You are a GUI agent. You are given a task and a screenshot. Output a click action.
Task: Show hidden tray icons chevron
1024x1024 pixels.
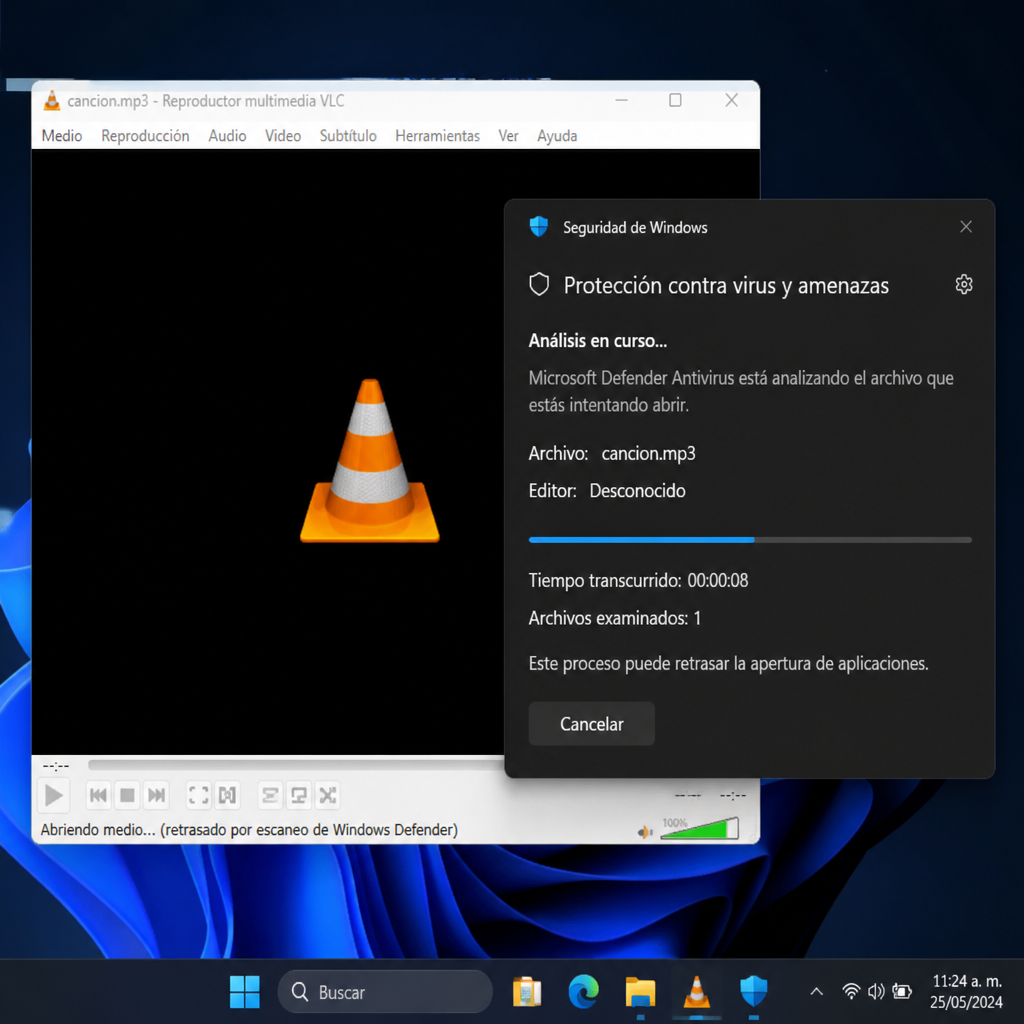(x=816, y=992)
